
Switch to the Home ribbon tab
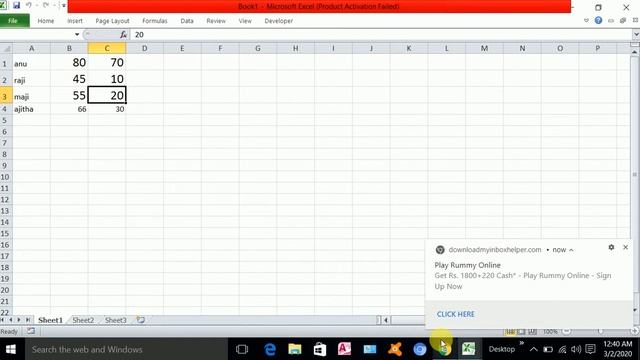pyautogui.click(x=46, y=21)
